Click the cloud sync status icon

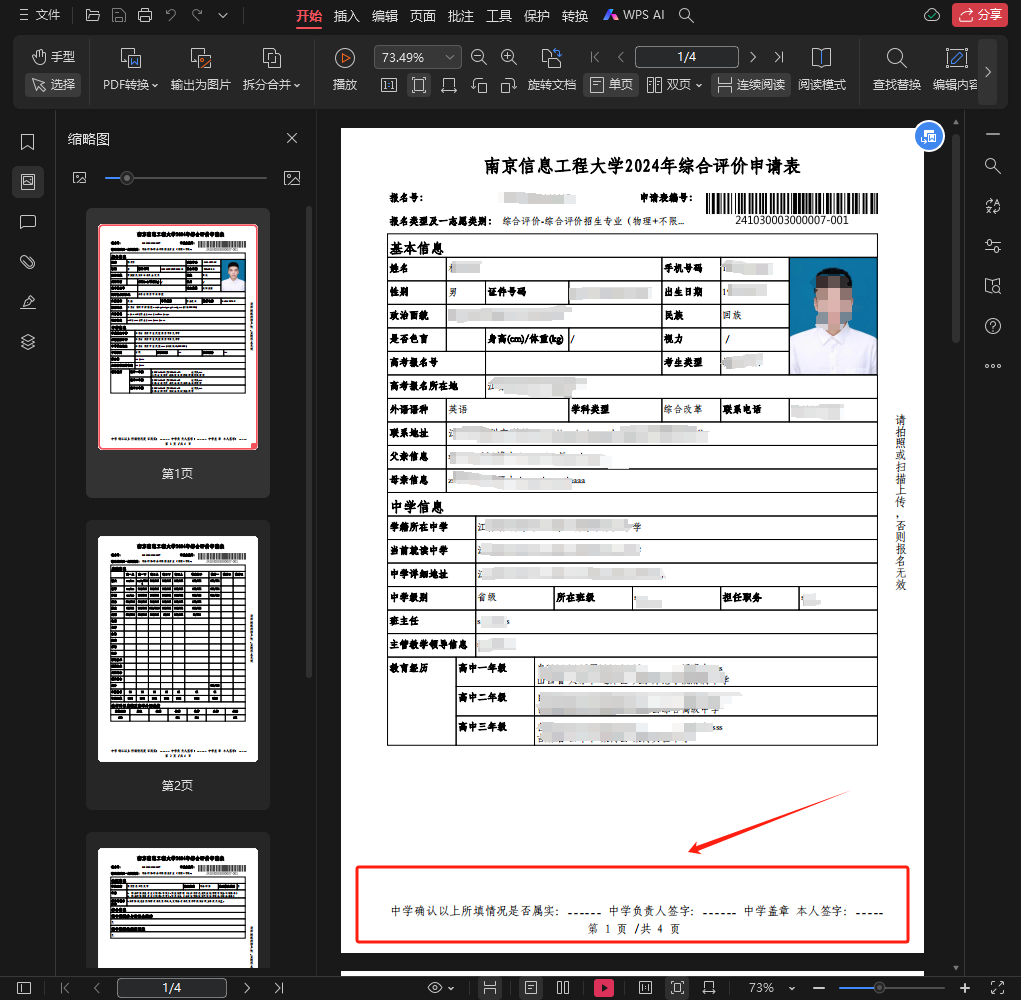[932, 15]
